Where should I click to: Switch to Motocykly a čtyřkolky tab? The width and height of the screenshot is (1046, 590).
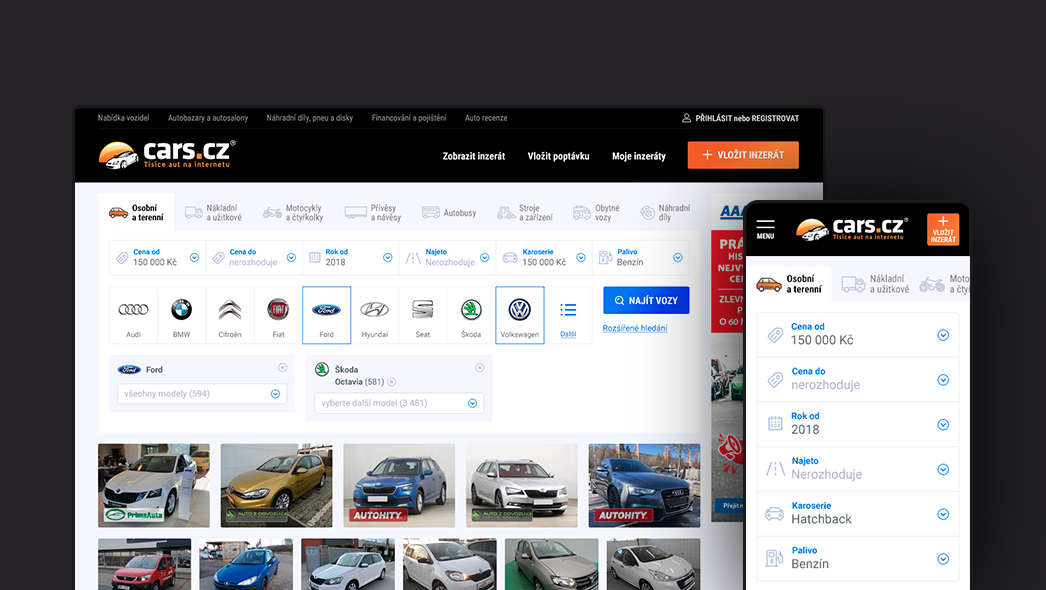pos(293,213)
